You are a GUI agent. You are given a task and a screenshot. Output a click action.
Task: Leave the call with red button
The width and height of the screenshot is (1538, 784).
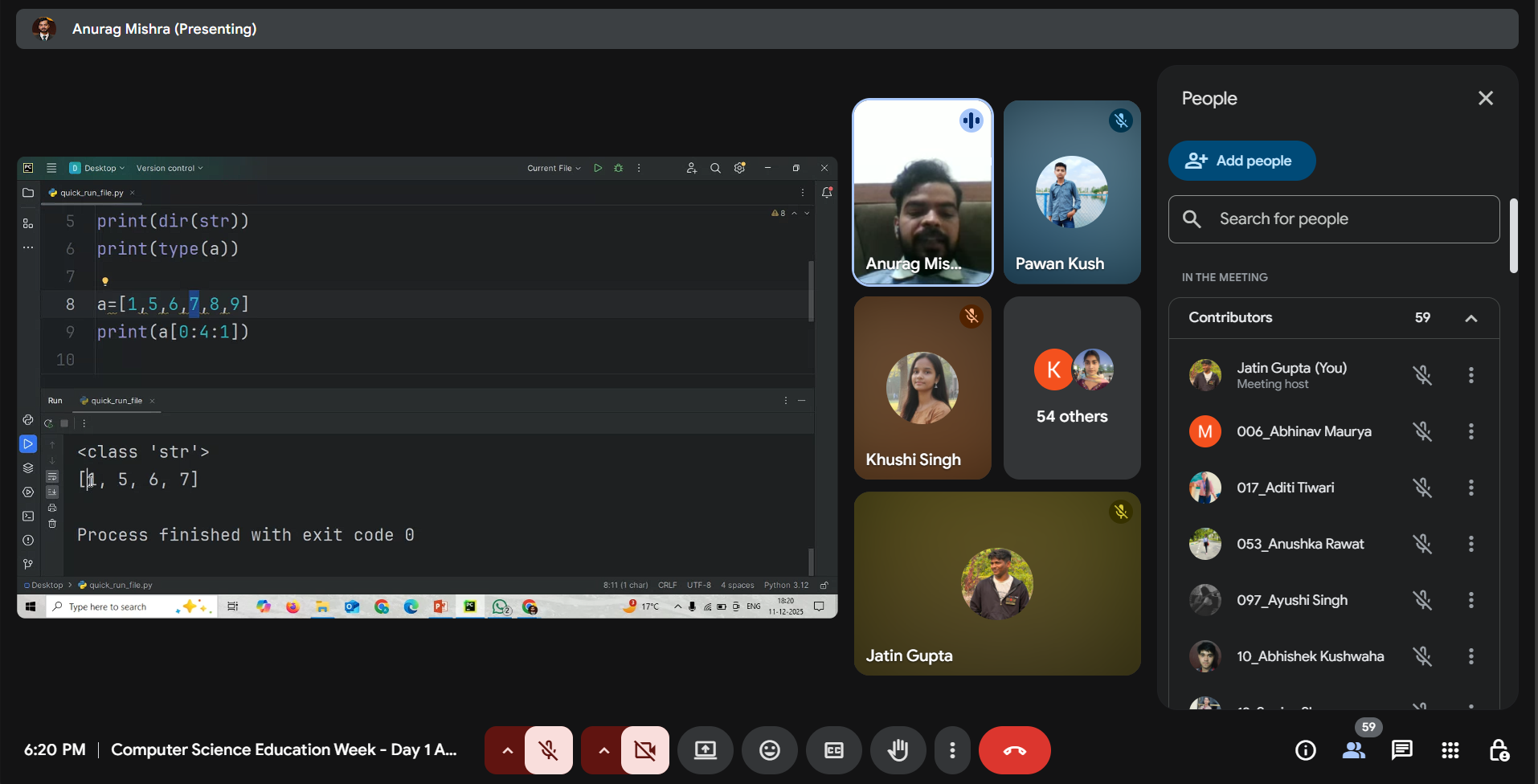click(1014, 750)
